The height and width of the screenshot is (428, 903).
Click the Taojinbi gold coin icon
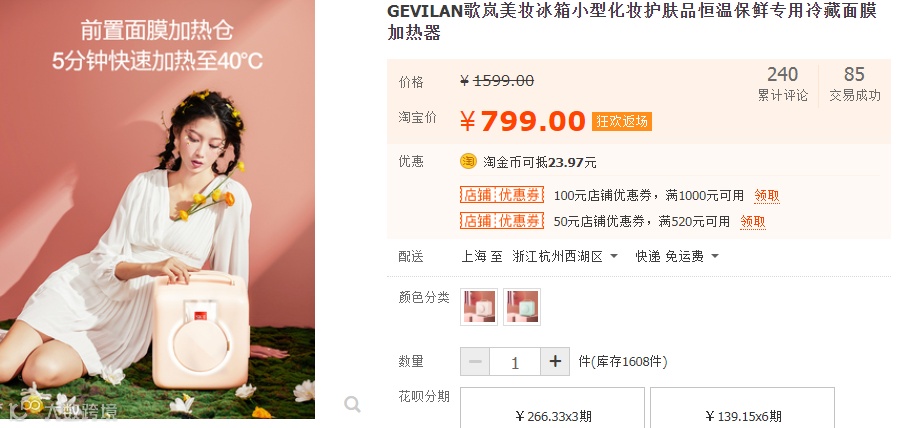[x=468, y=161]
